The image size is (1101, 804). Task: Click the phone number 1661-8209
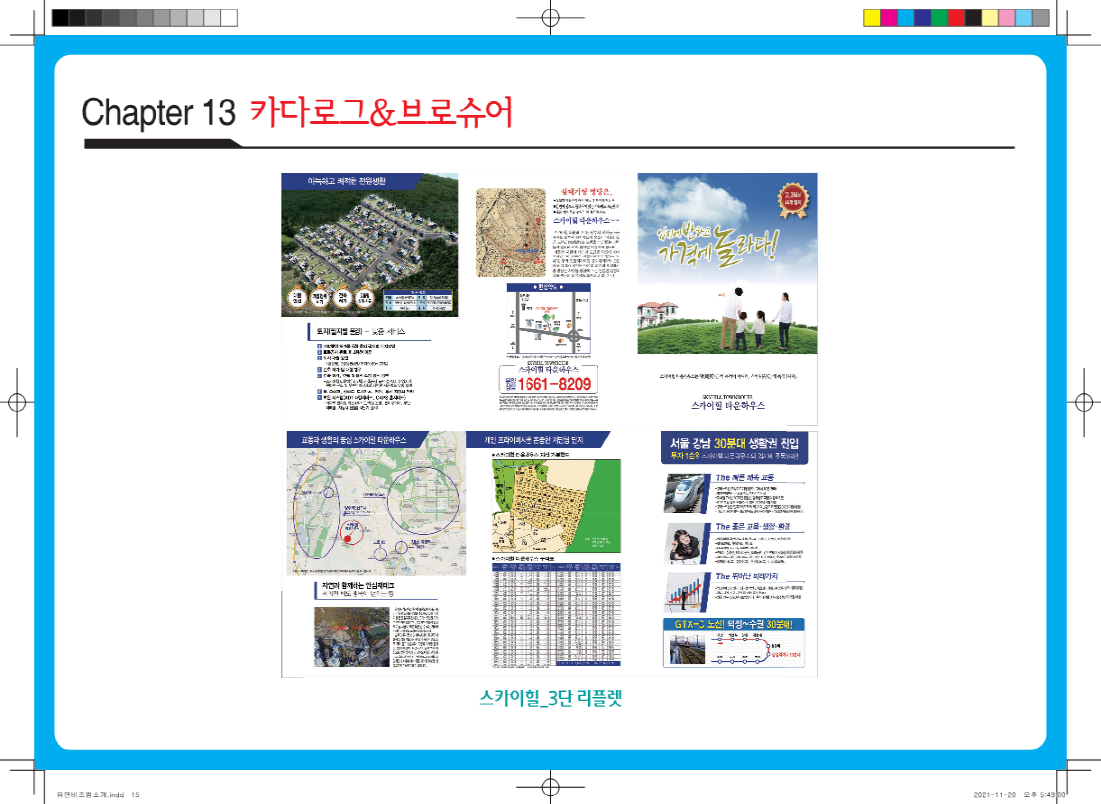click(554, 384)
